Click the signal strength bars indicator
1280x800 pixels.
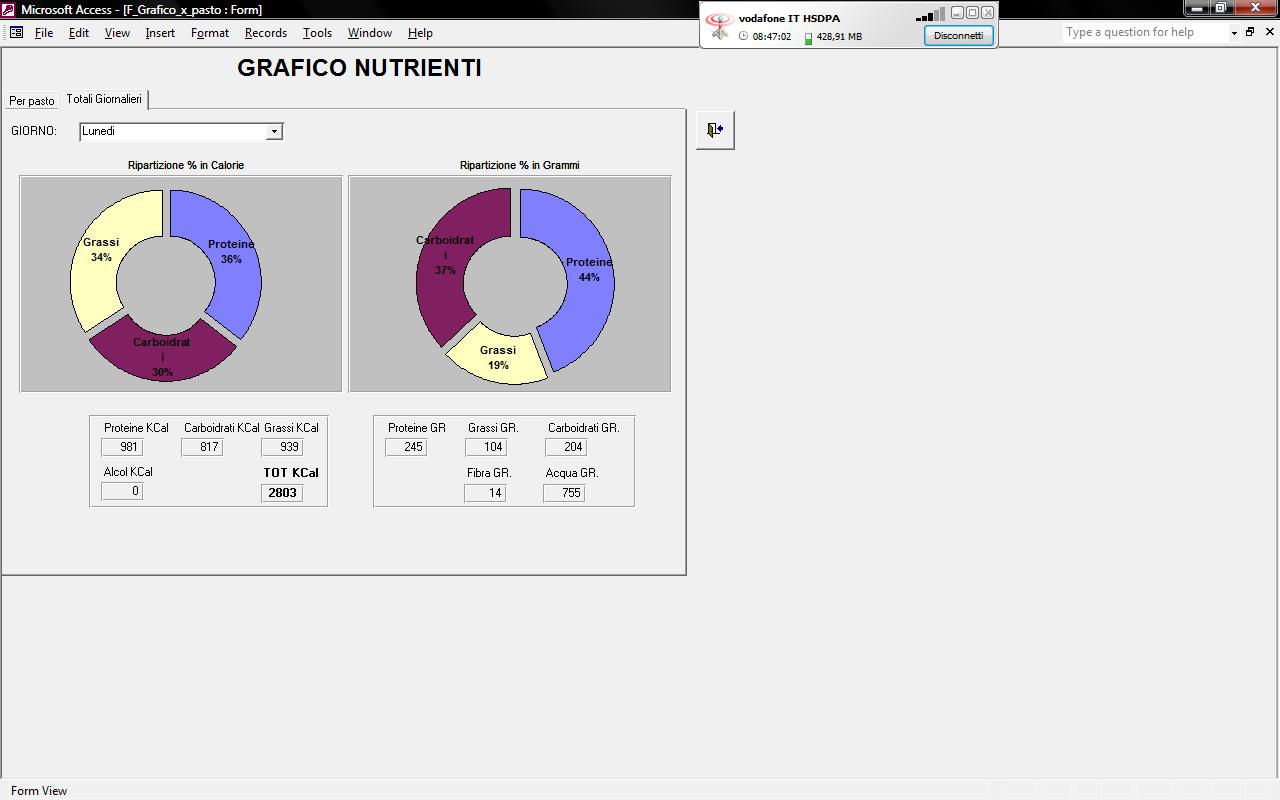[x=930, y=14]
